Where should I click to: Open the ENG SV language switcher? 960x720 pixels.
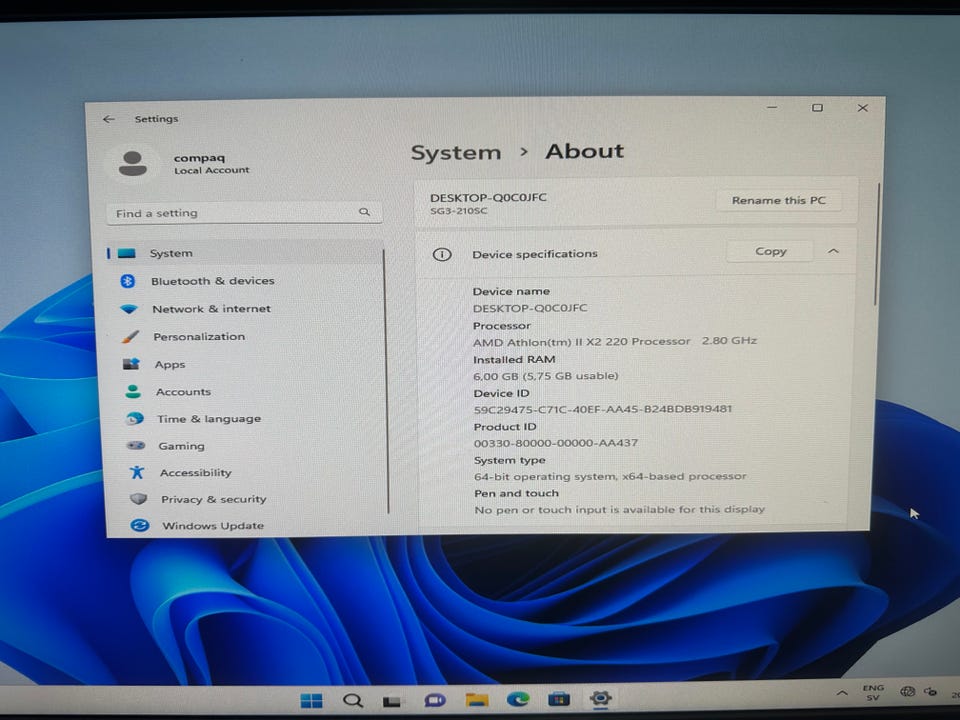tap(873, 692)
